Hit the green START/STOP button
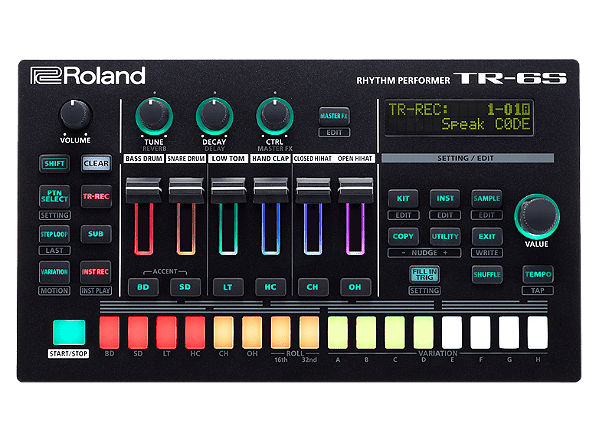The image size is (599, 443). click(69, 332)
